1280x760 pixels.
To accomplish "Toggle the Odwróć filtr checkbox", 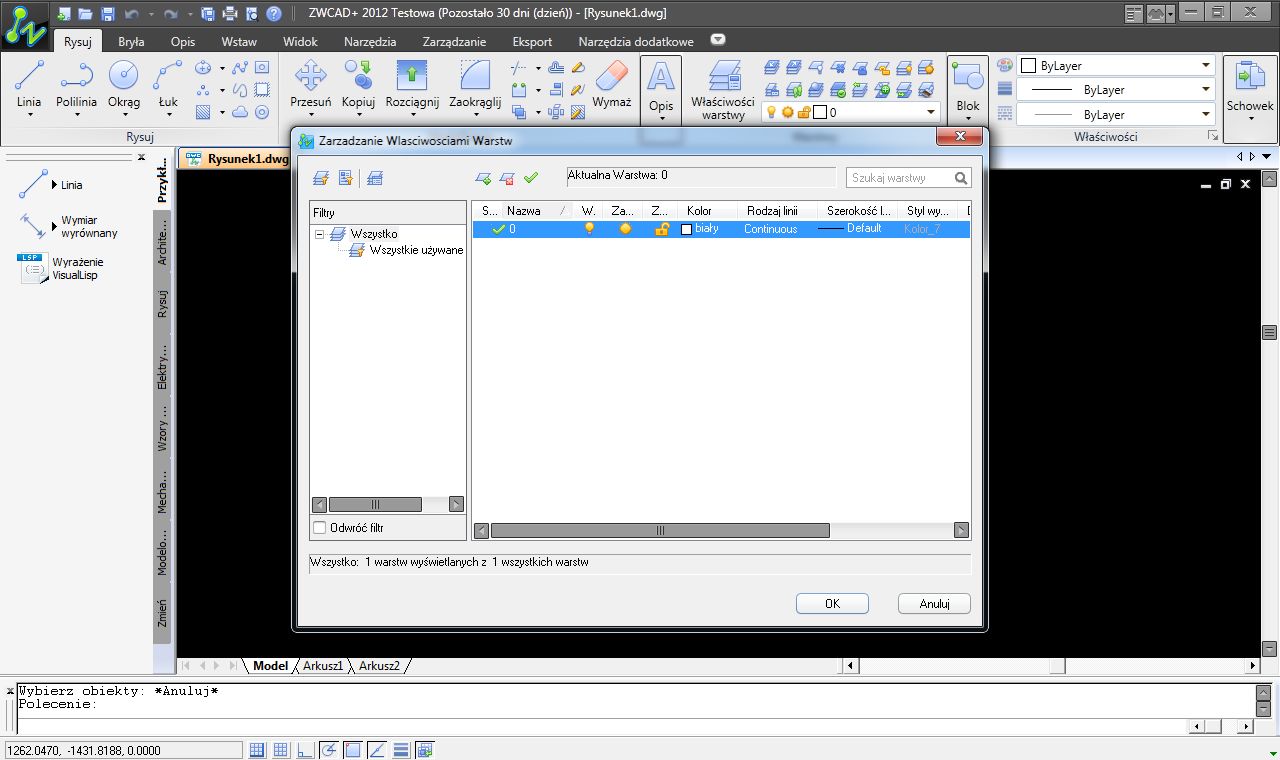I will tap(320, 528).
